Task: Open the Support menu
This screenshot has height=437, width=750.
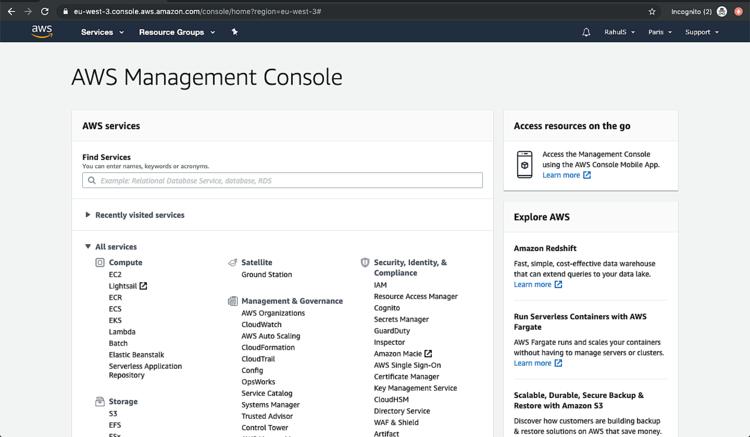Action: [x=702, y=32]
